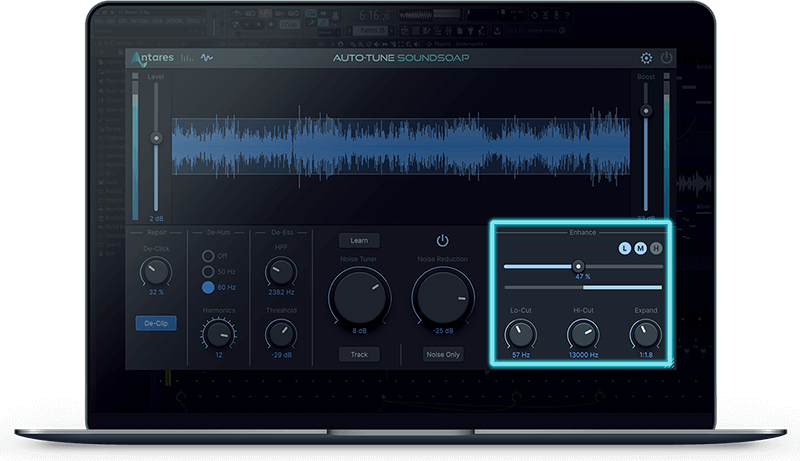Toggle the M enhance band button
Image resolution: width=800 pixels, height=461 pixels.
pos(640,248)
